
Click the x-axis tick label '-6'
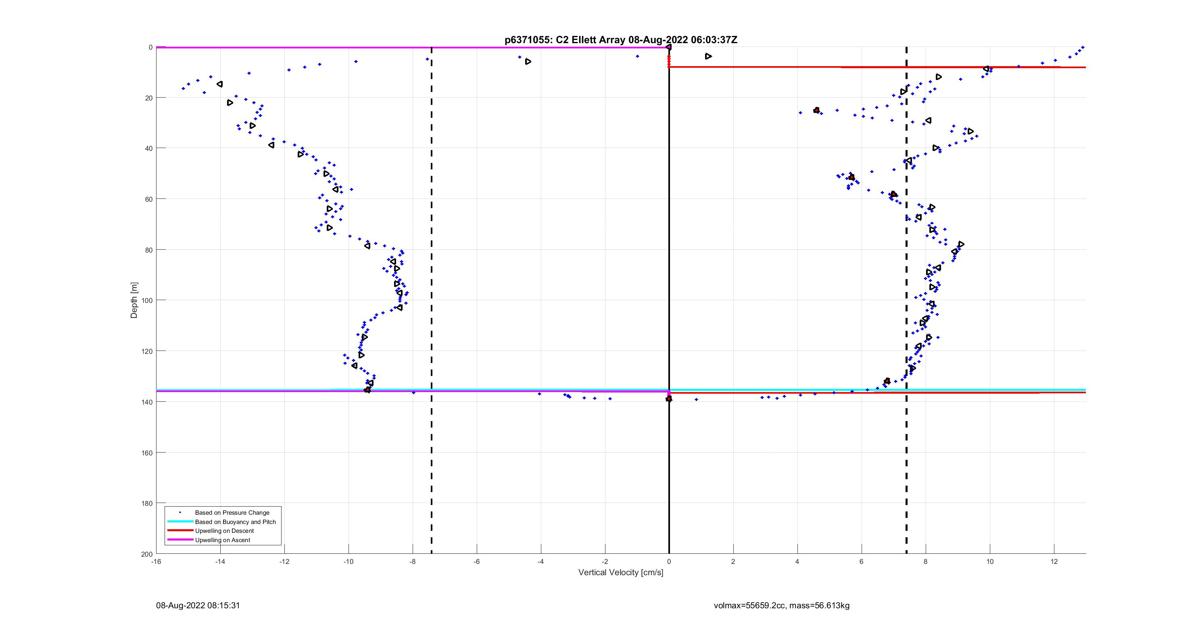(476, 562)
